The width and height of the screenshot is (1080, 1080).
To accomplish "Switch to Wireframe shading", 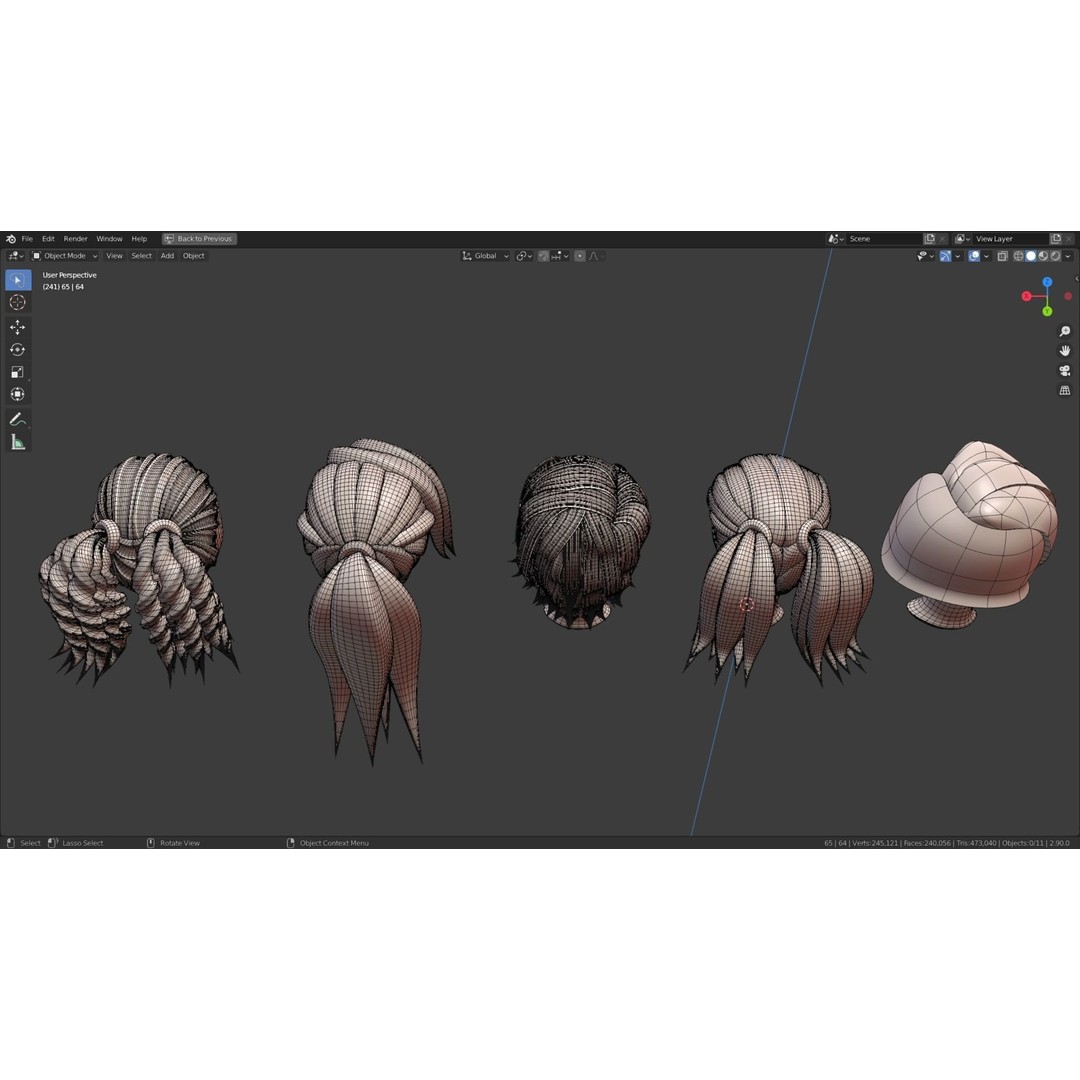I will click(1018, 256).
